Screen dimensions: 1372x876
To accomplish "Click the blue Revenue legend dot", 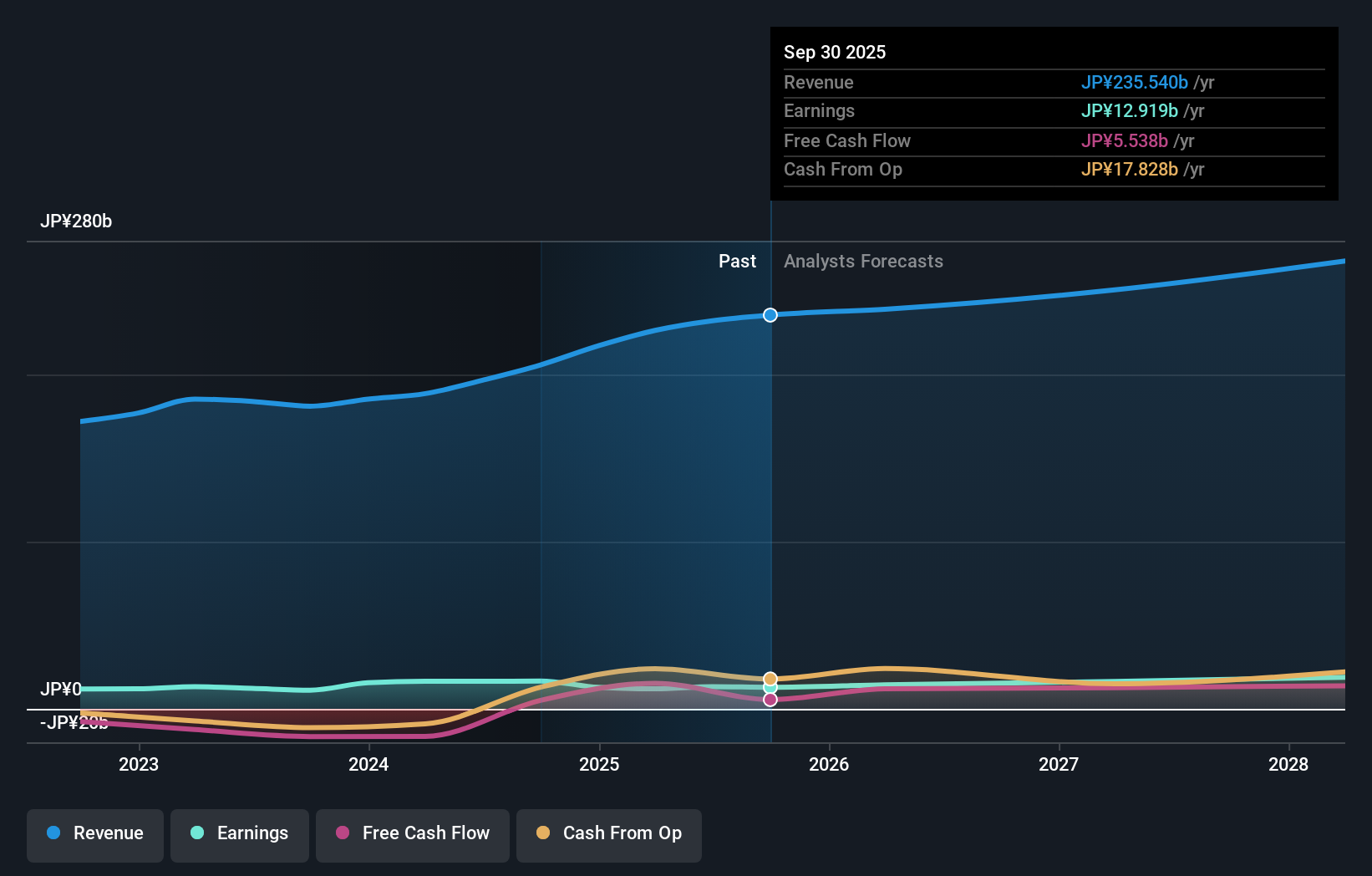I will point(53,833).
